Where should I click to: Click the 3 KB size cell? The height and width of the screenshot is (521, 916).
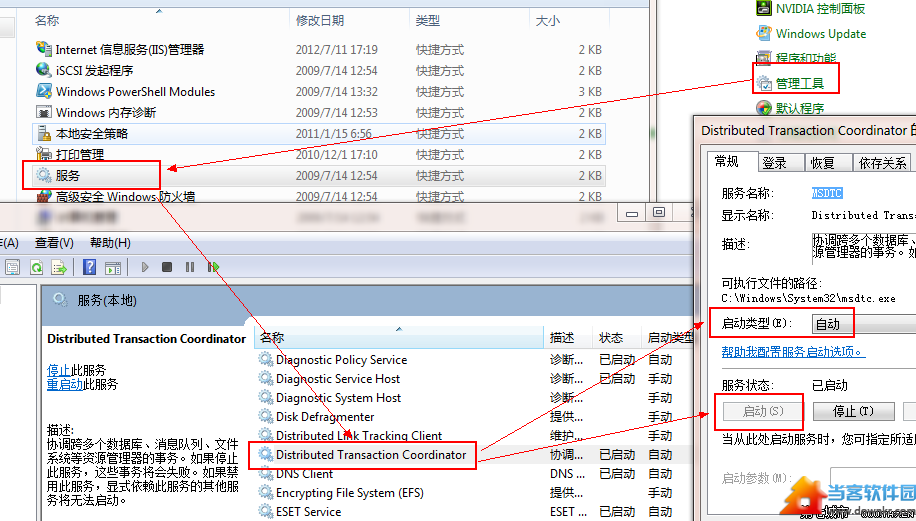click(x=590, y=92)
